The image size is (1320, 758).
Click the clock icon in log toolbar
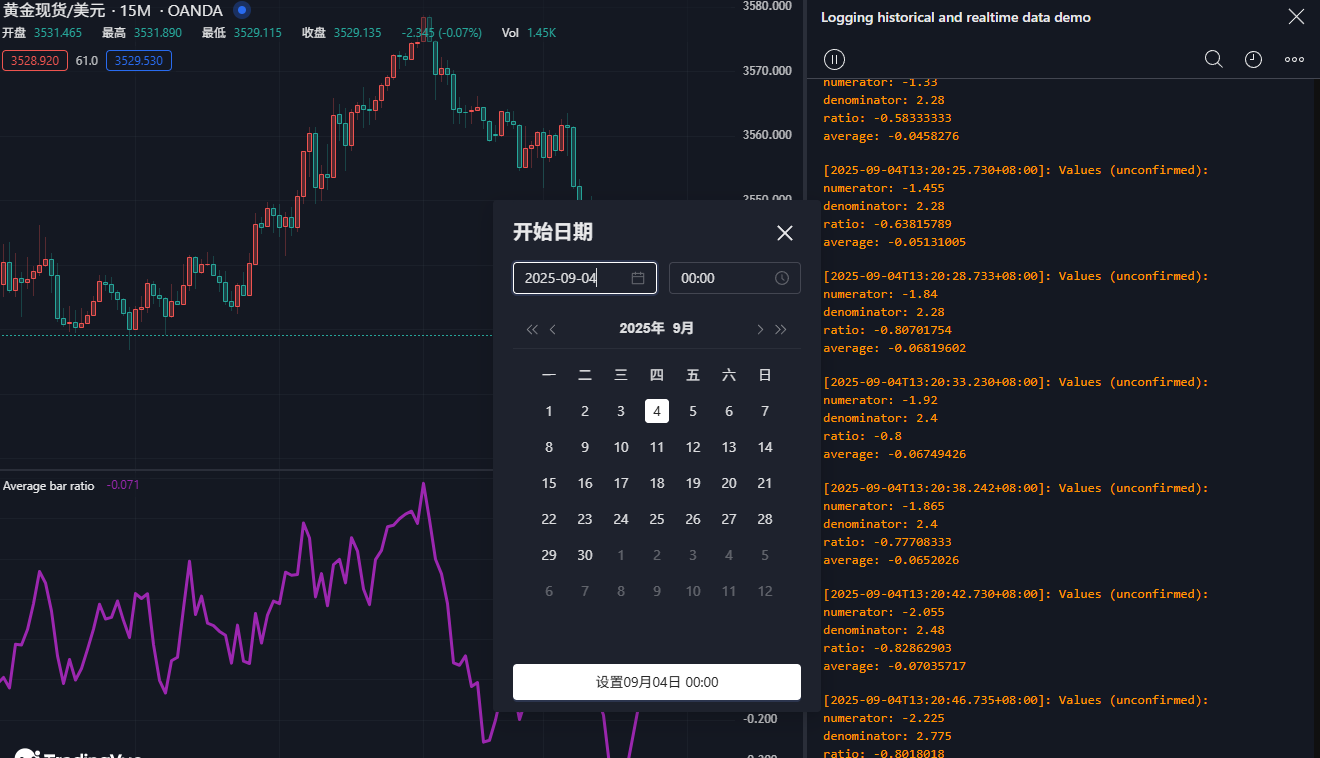tap(1253, 59)
